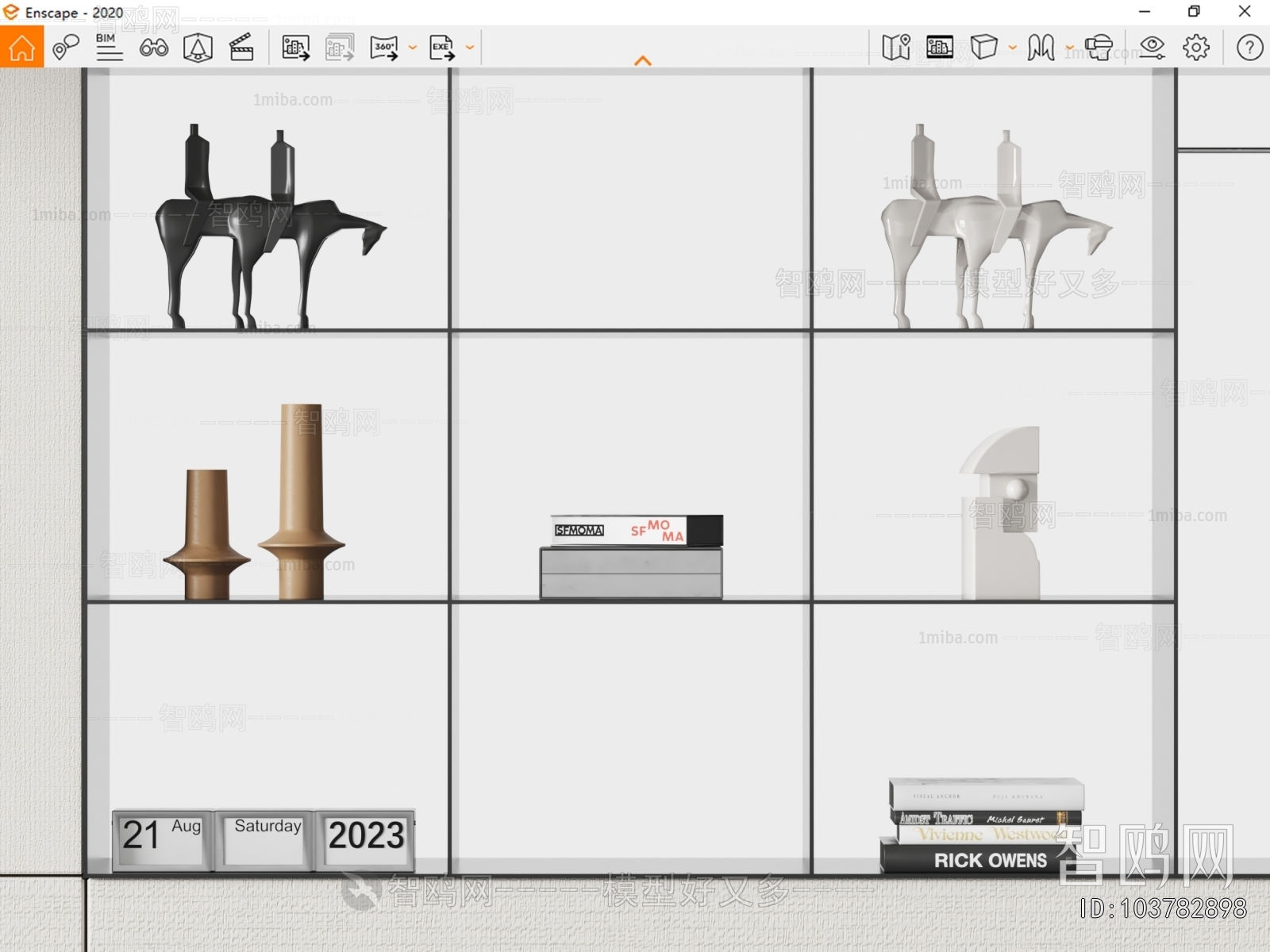Enable the VR headset mode
The image size is (1270, 952).
(x=1099, y=48)
